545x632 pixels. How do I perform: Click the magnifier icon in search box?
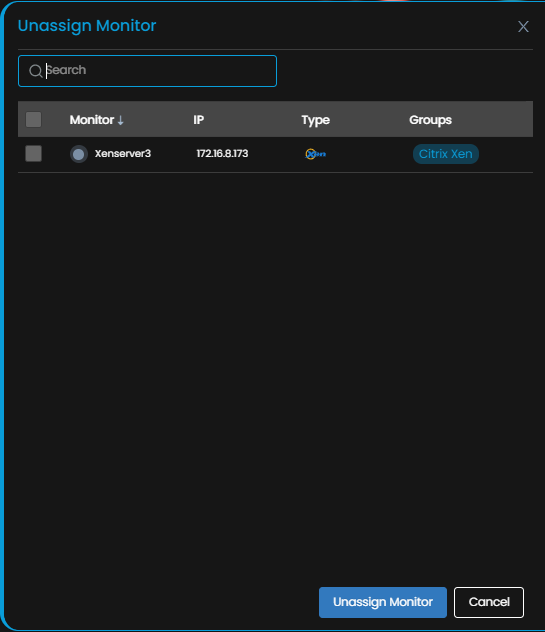point(35,71)
